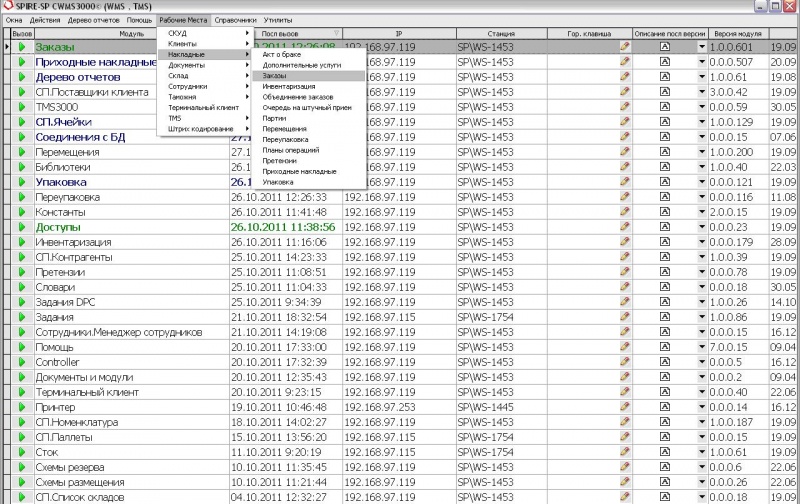Click the green arrow in the Доступы row
The image size is (800, 504).
tap(21, 227)
